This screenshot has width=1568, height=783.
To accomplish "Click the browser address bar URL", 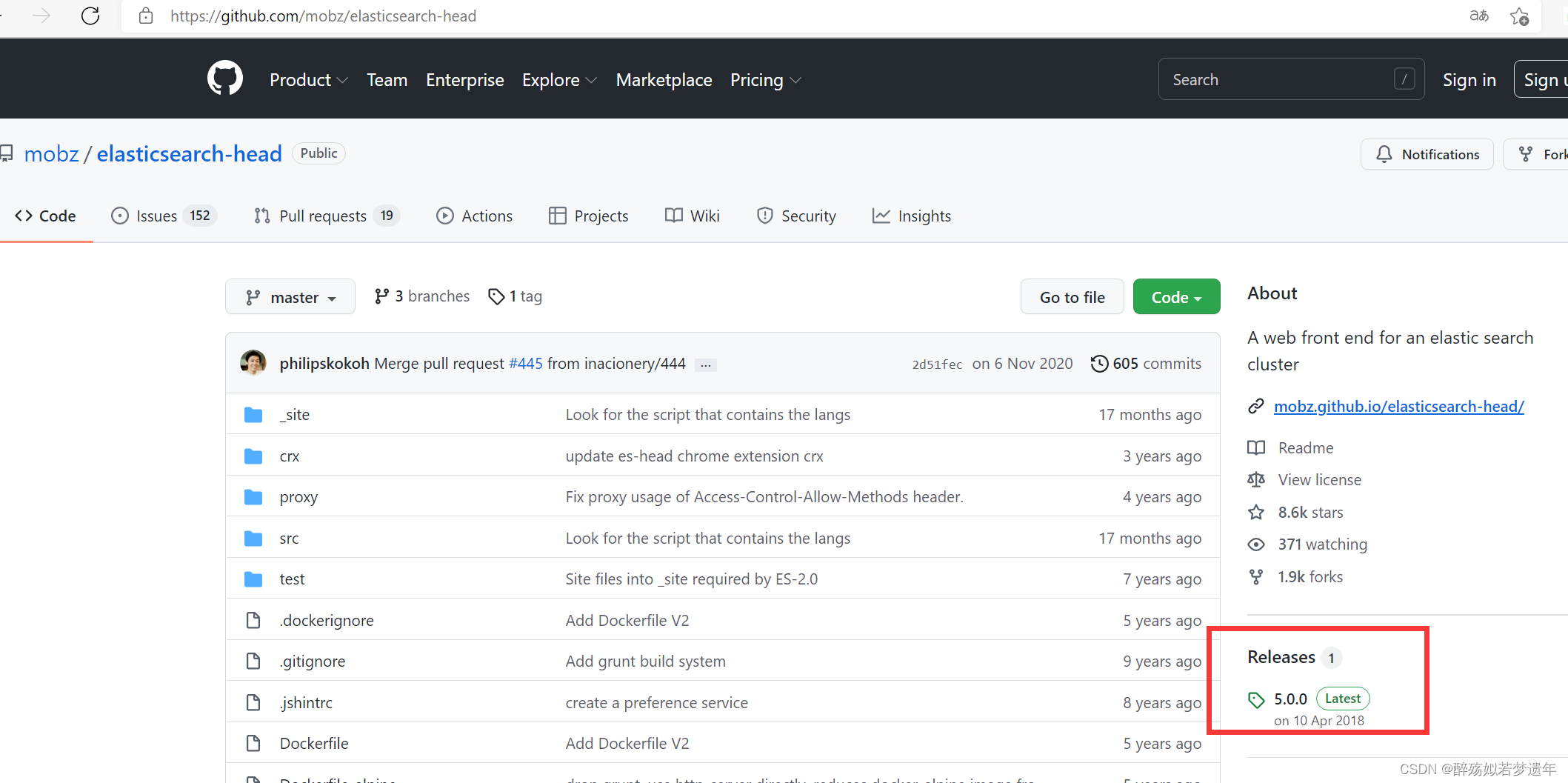I will [x=323, y=16].
